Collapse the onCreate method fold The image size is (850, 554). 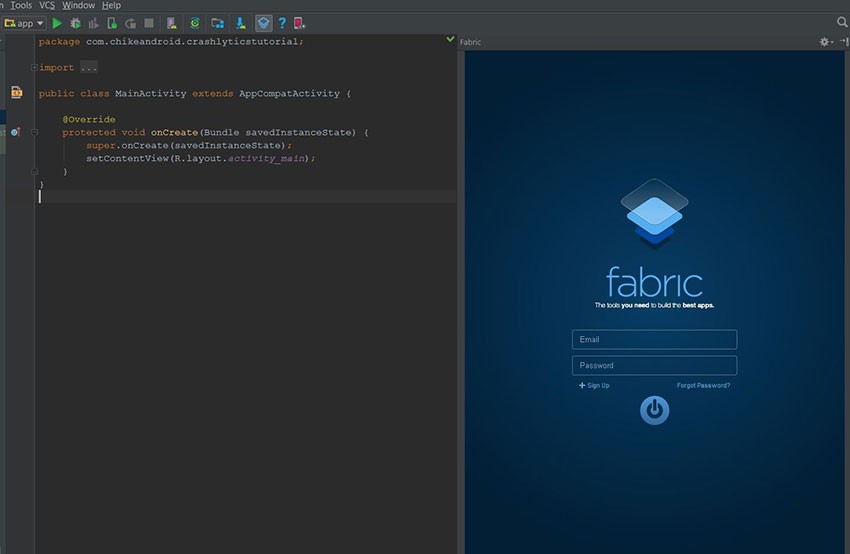[x=34, y=132]
